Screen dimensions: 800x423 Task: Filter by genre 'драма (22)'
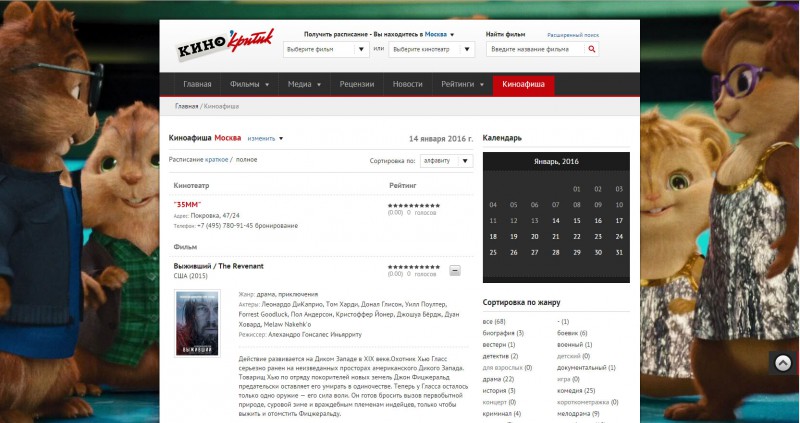[498, 380]
